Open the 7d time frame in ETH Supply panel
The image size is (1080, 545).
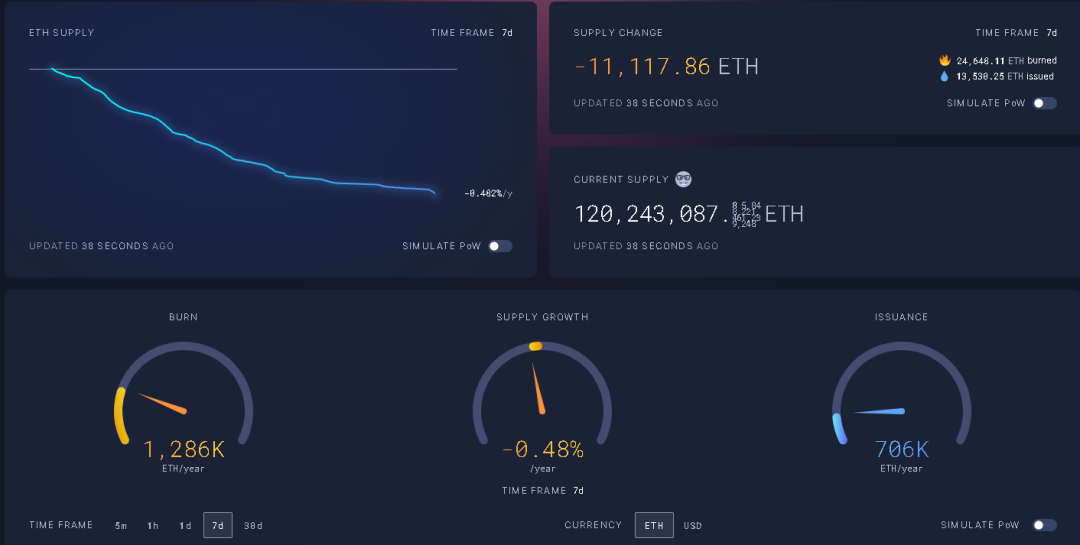pos(507,33)
